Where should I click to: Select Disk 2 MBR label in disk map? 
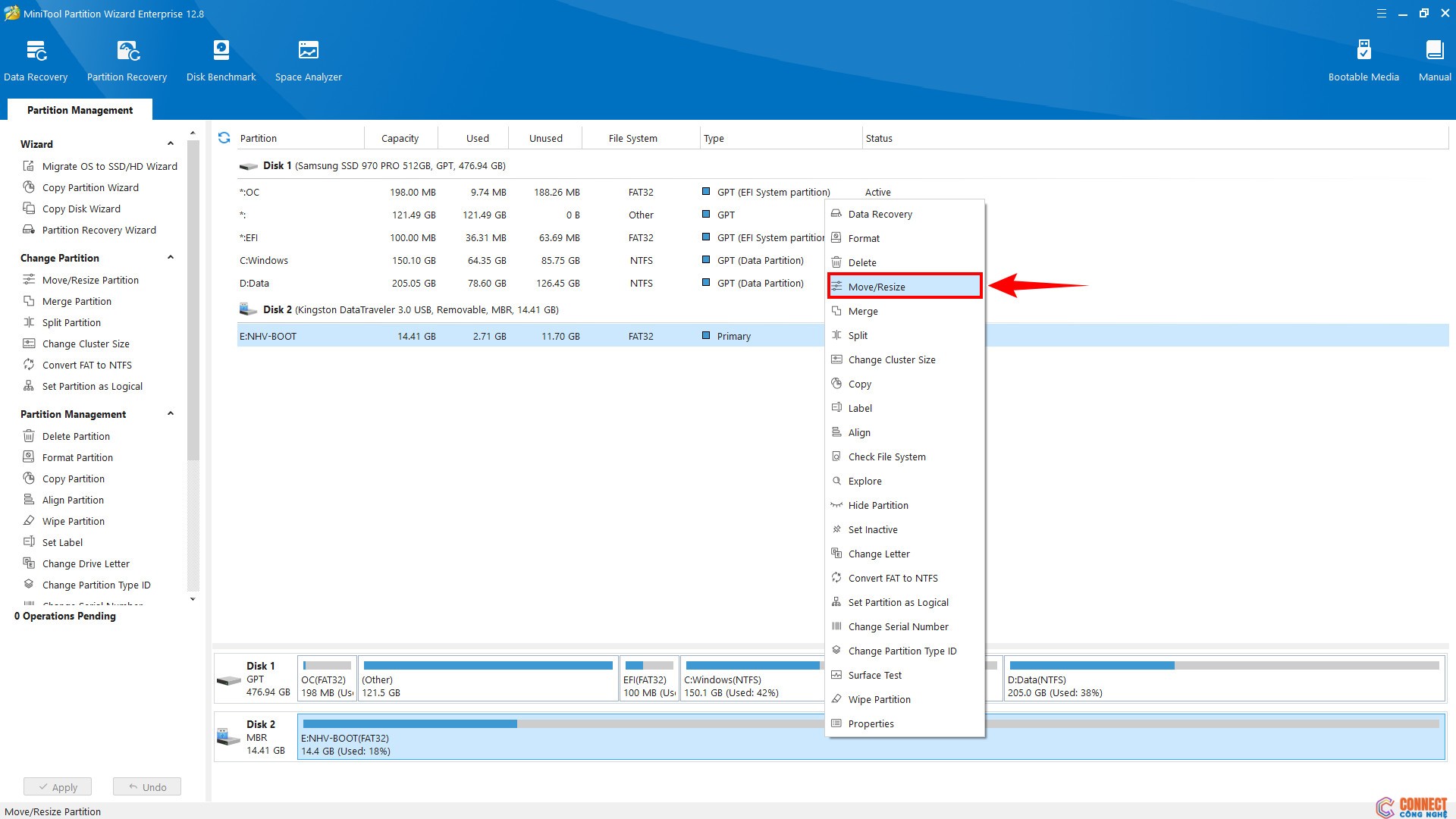tap(255, 737)
